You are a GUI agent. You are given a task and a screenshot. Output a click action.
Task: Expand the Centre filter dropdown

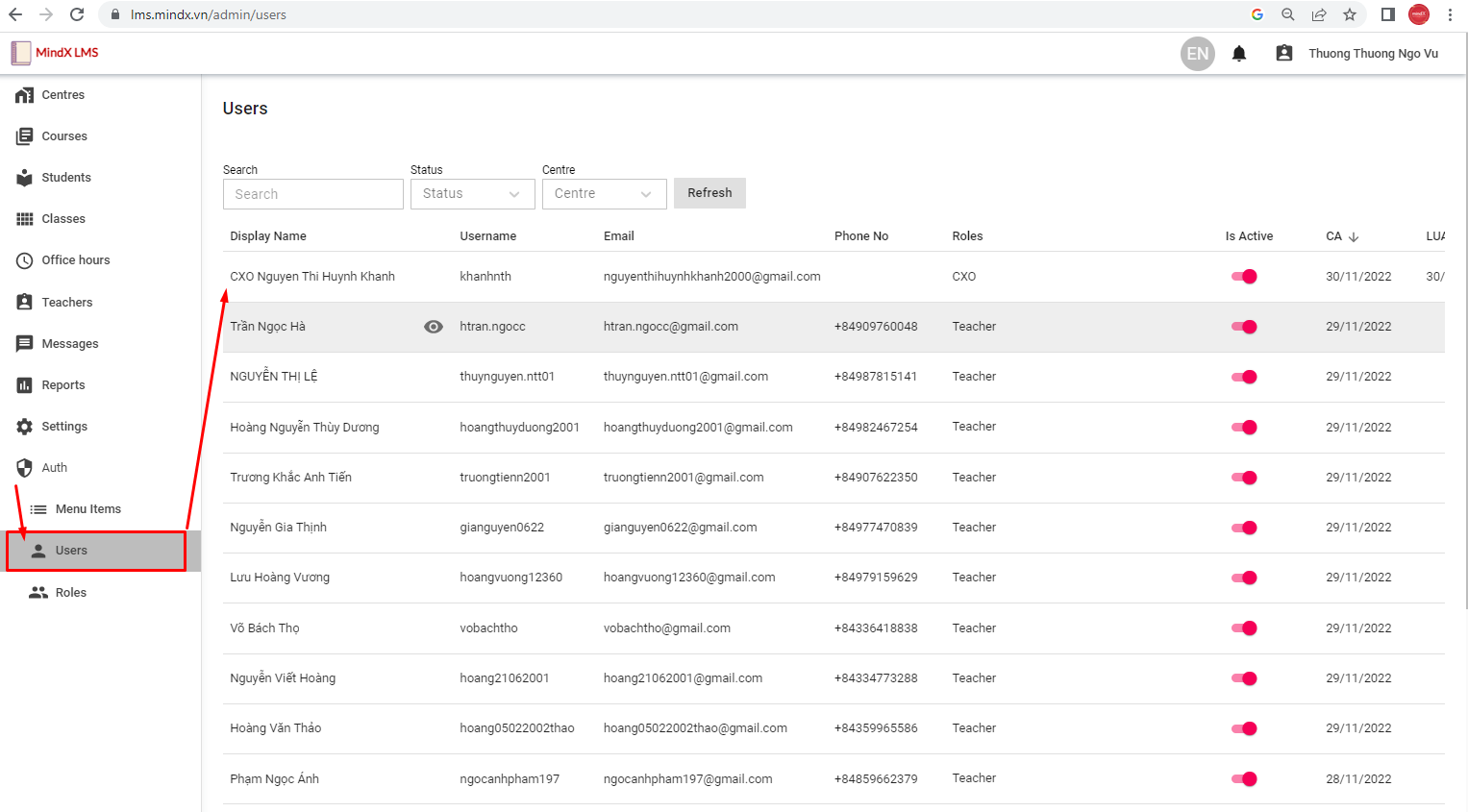[x=604, y=194]
